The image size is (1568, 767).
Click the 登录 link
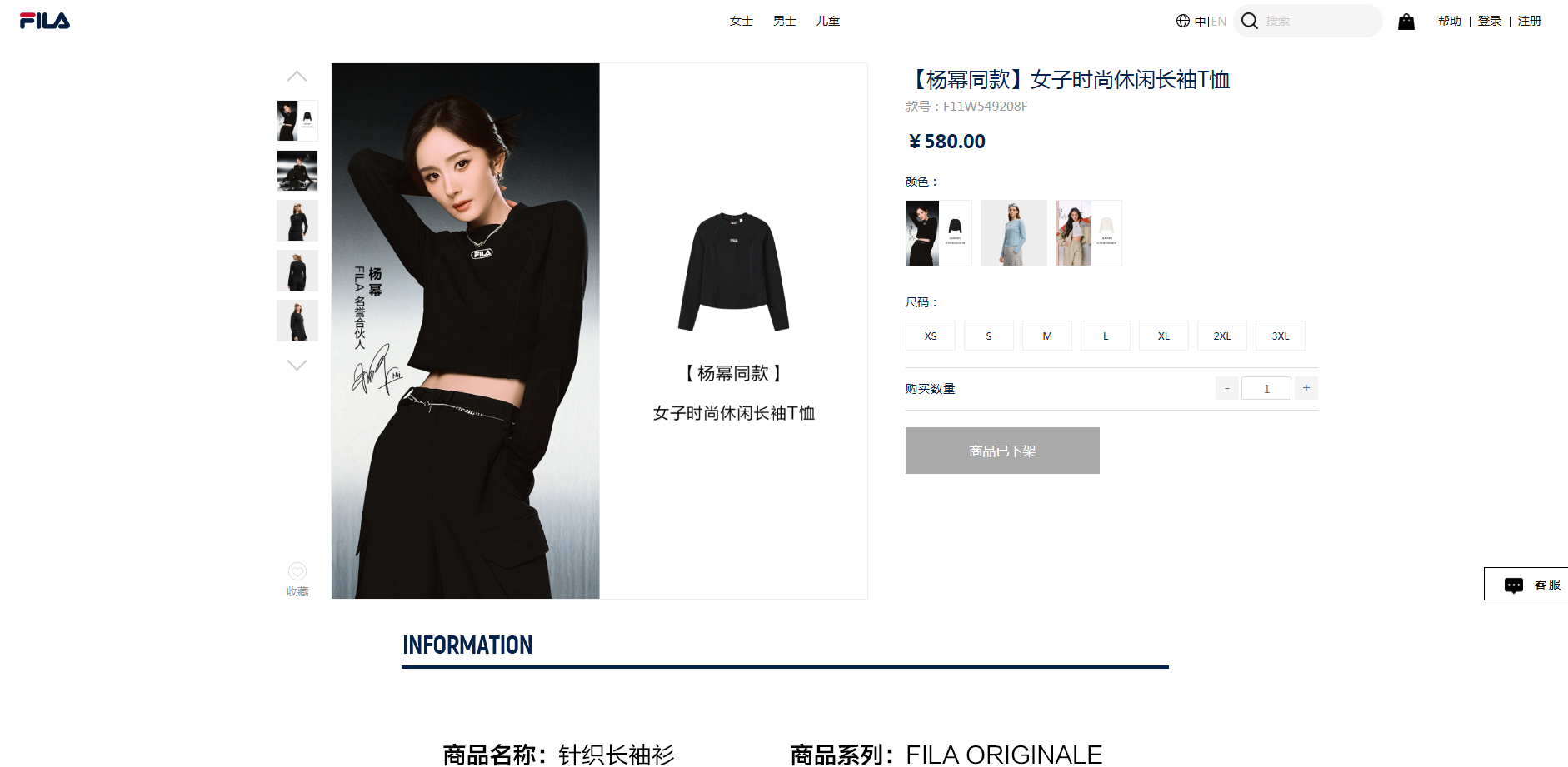(1490, 21)
